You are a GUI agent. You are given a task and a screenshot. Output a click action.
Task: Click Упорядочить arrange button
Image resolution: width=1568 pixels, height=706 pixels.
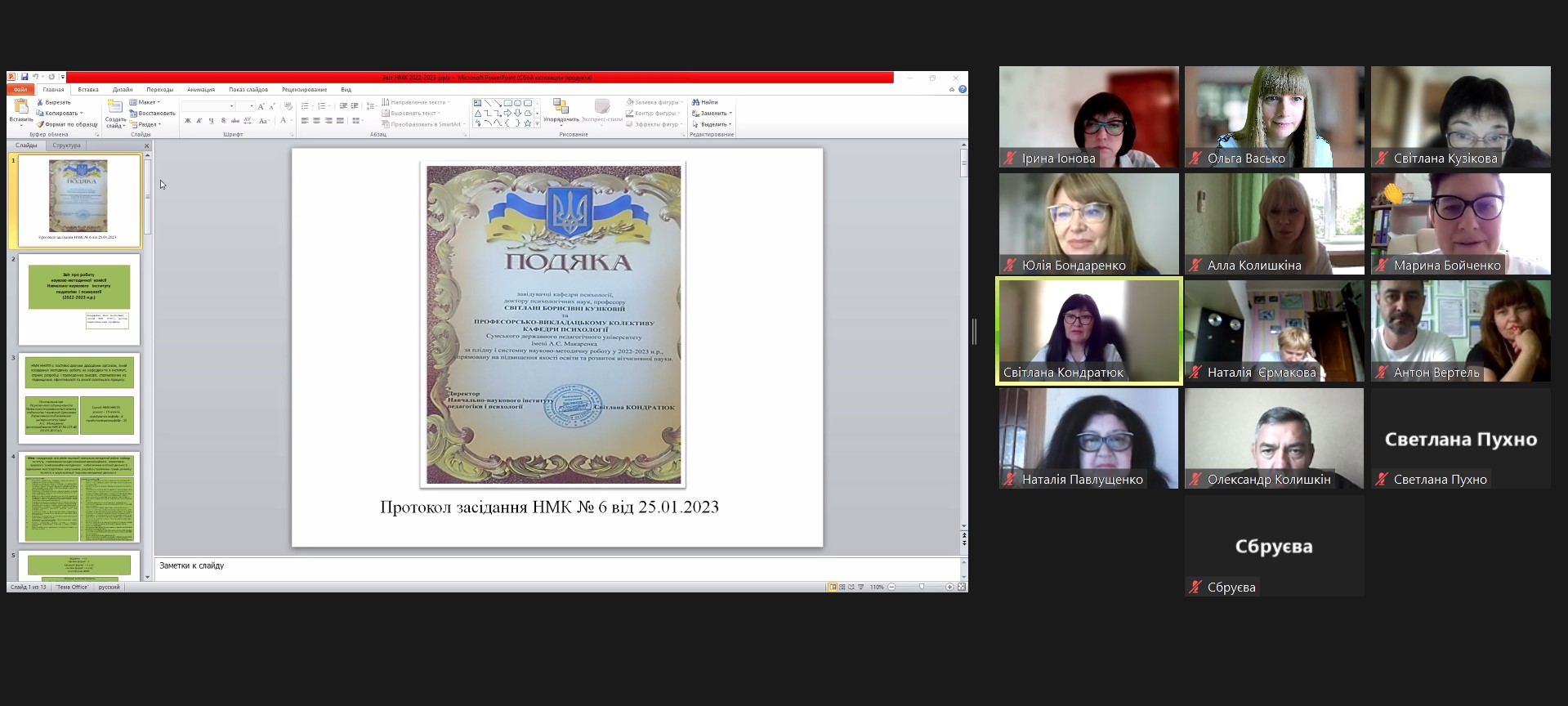pyautogui.click(x=561, y=110)
